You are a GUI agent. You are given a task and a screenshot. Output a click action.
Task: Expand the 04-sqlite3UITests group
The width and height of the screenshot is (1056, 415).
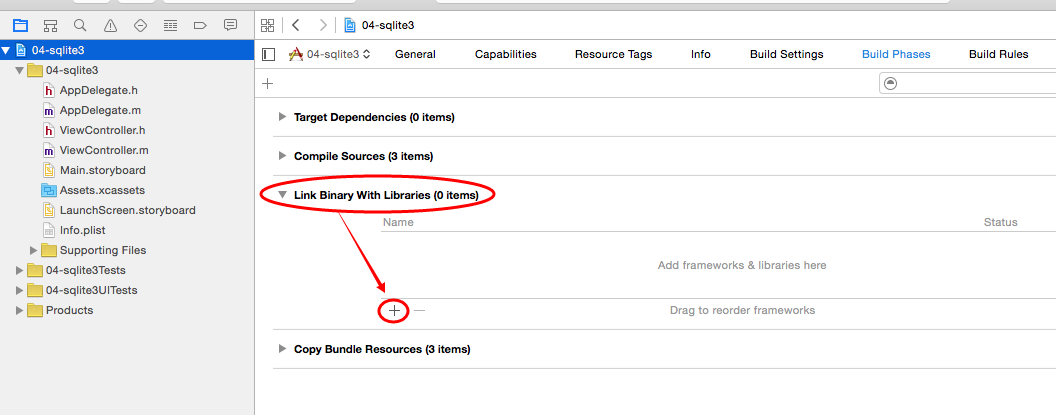20,290
